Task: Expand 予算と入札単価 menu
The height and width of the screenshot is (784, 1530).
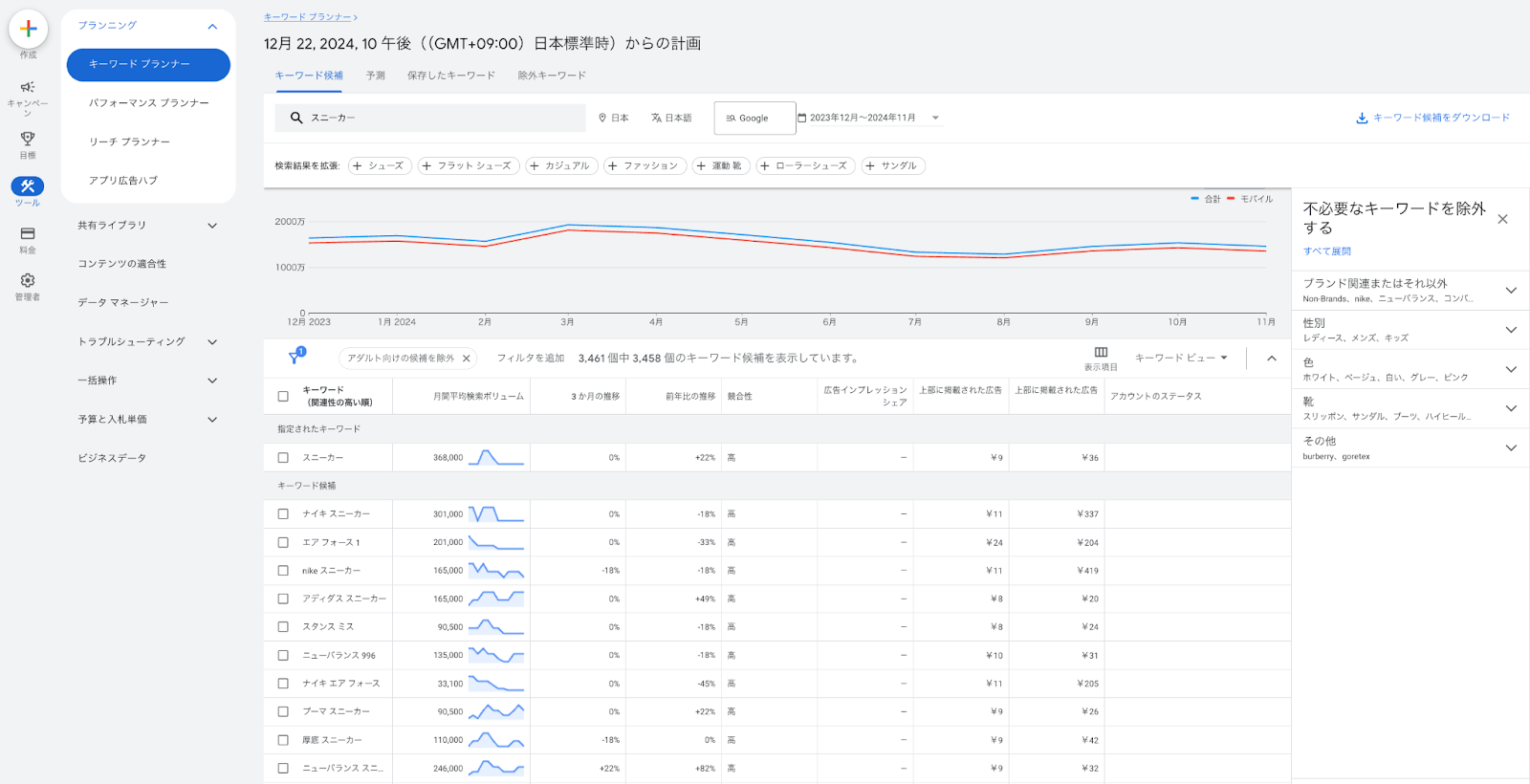Action: pyautogui.click(x=212, y=420)
